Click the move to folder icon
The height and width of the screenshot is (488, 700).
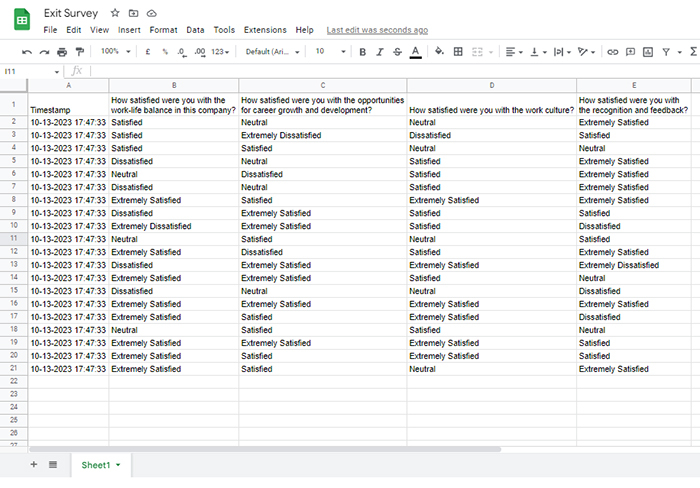[x=133, y=13]
